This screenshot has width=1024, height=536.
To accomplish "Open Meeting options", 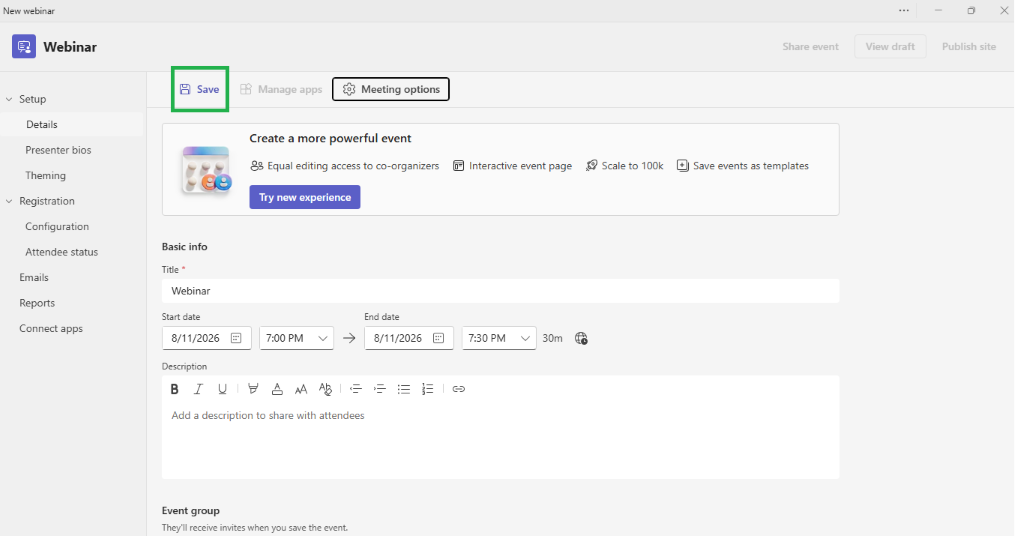I will click(x=391, y=89).
